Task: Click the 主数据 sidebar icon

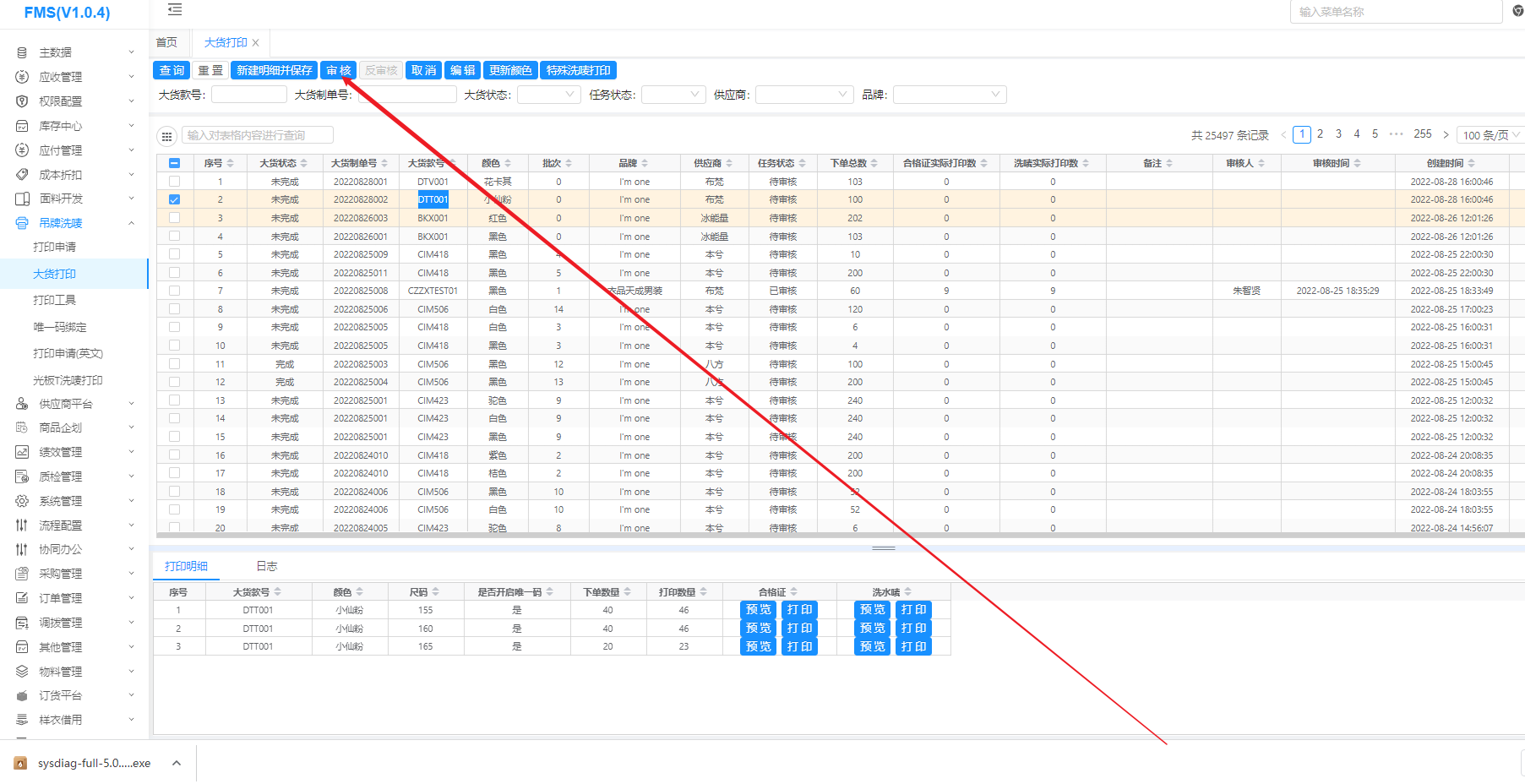Action: coord(22,52)
